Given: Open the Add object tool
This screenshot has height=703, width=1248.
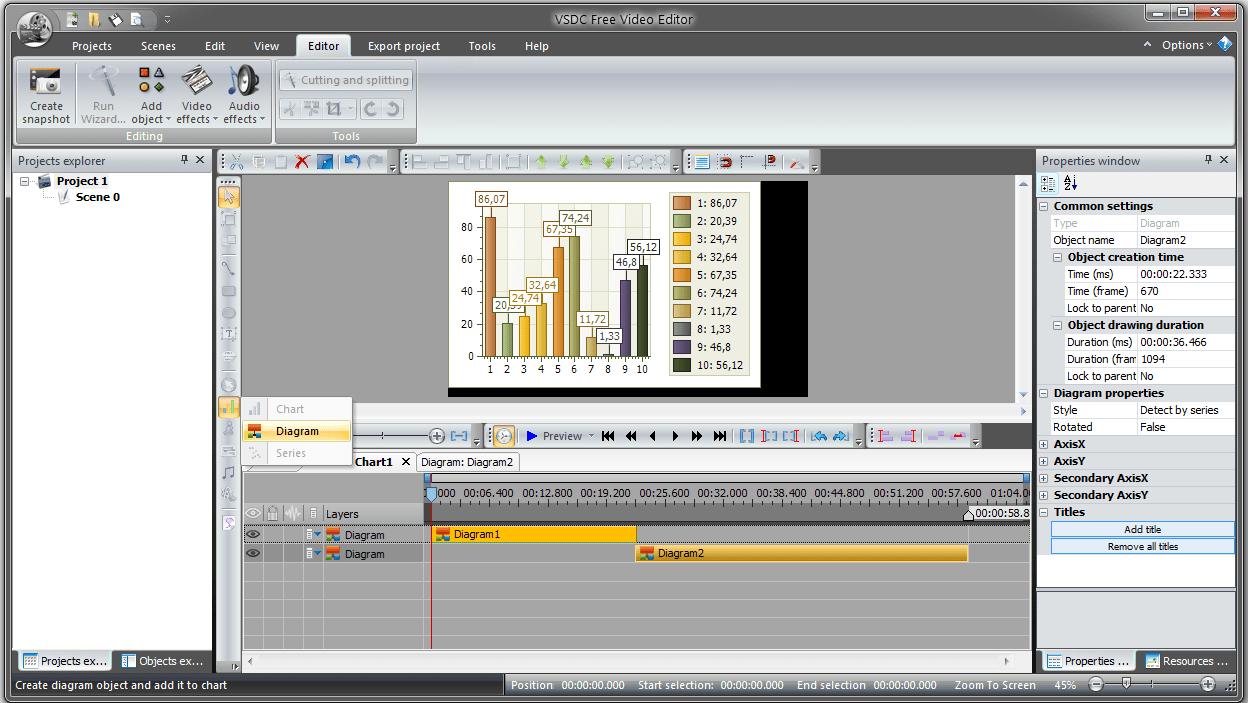Looking at the screenshot, I should [151, 96].
